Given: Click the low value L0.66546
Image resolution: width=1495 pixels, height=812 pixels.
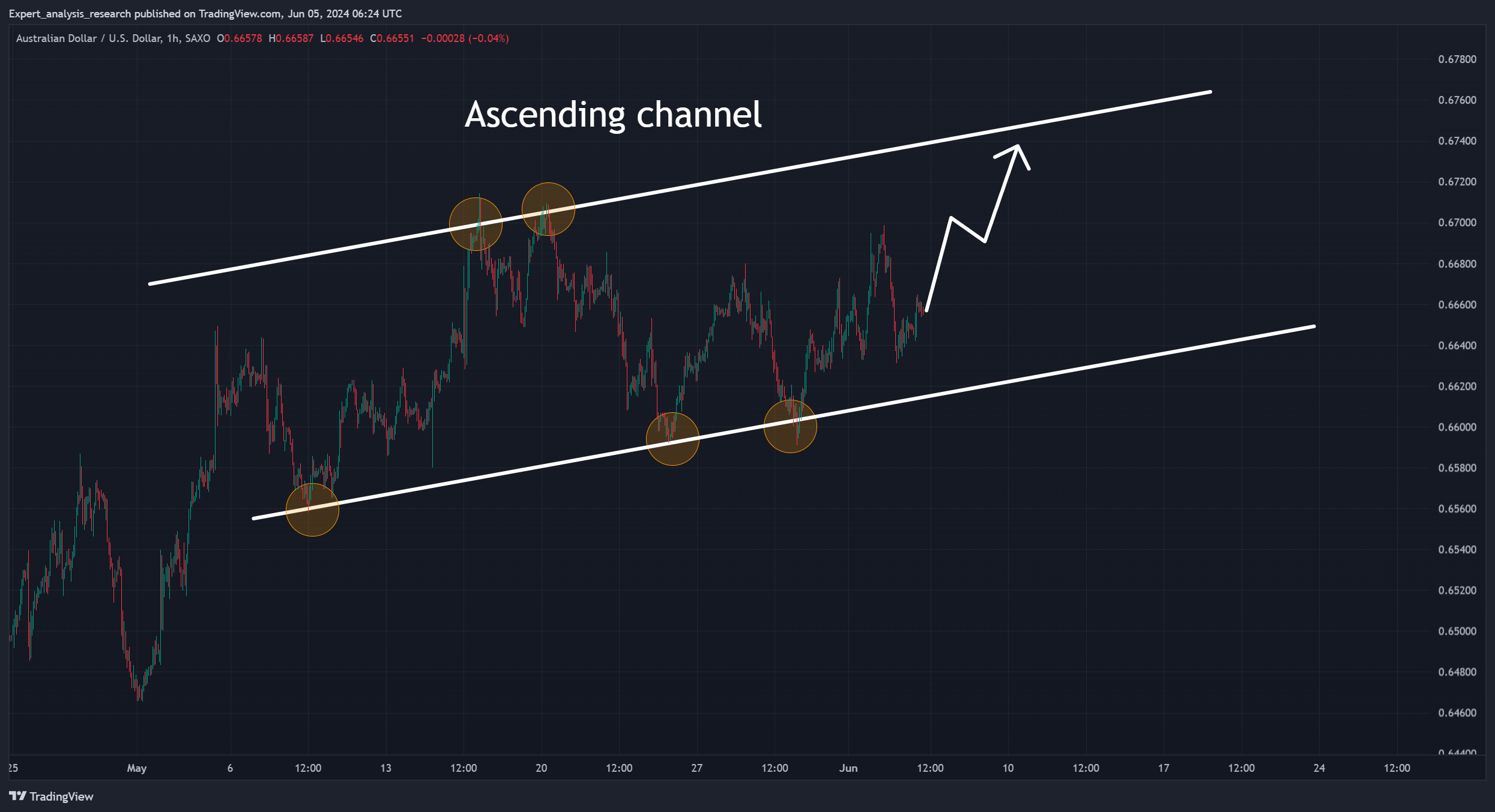Looking at the screenshot, I should 342,38.
